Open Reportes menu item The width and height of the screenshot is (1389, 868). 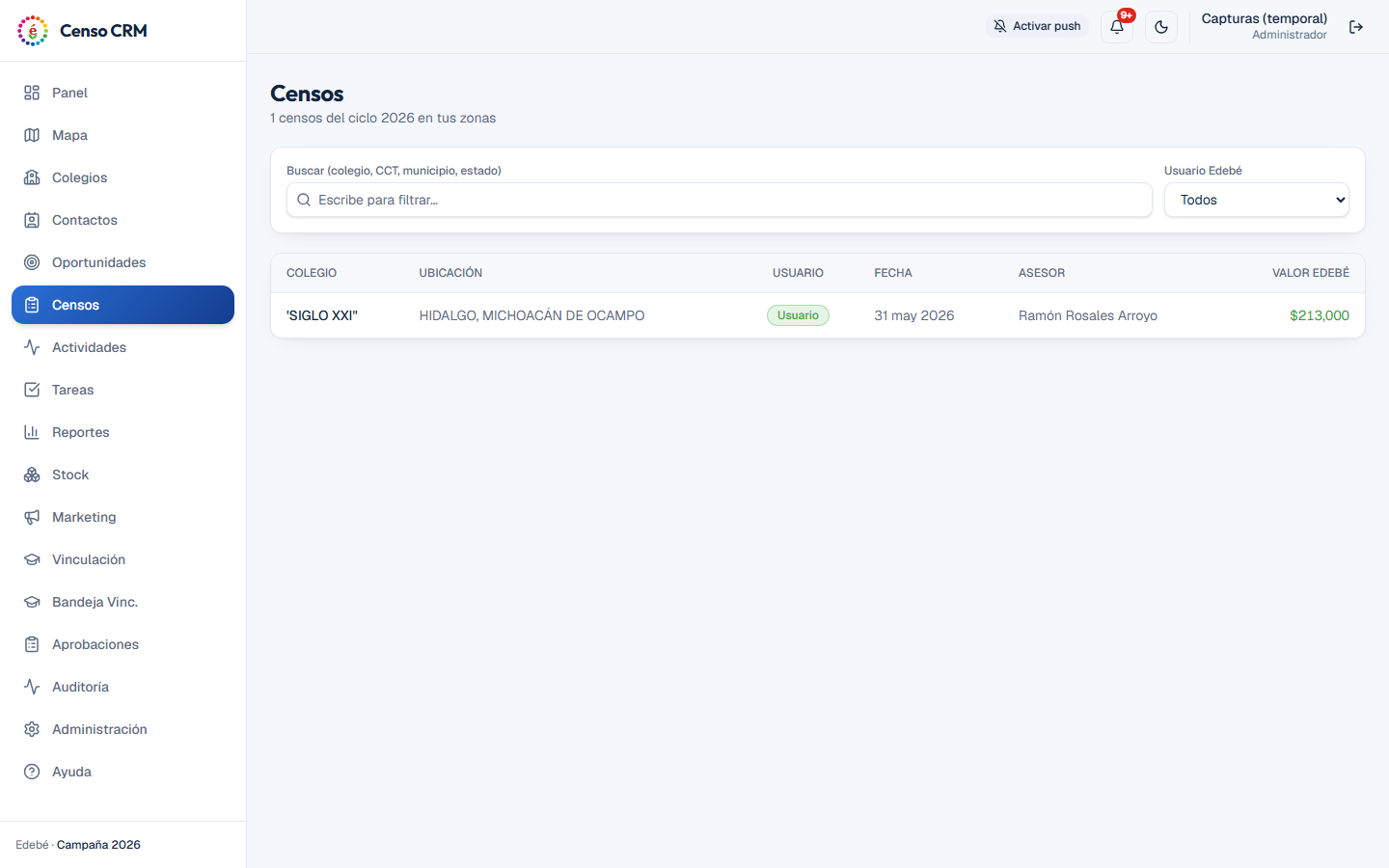coord(123,432)
